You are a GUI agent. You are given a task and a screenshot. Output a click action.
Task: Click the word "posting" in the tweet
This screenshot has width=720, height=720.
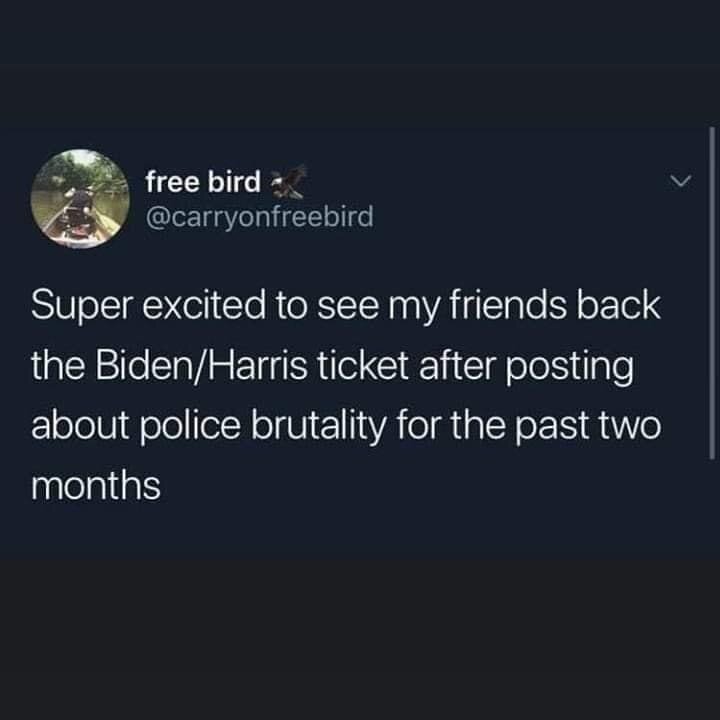569,368
